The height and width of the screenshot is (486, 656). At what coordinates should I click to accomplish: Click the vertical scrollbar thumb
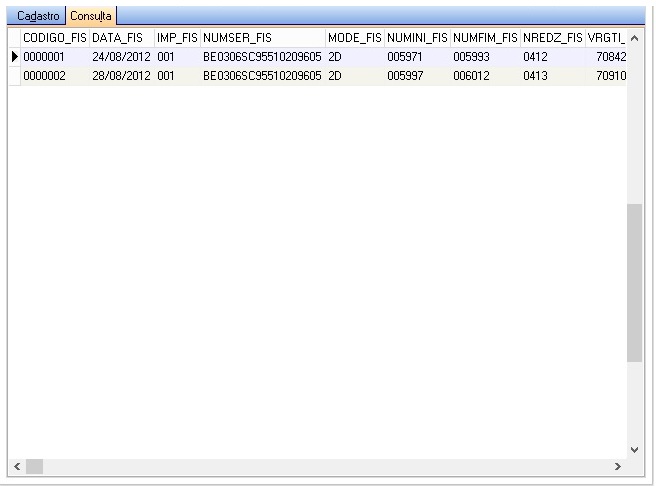(x=634, y=283)
